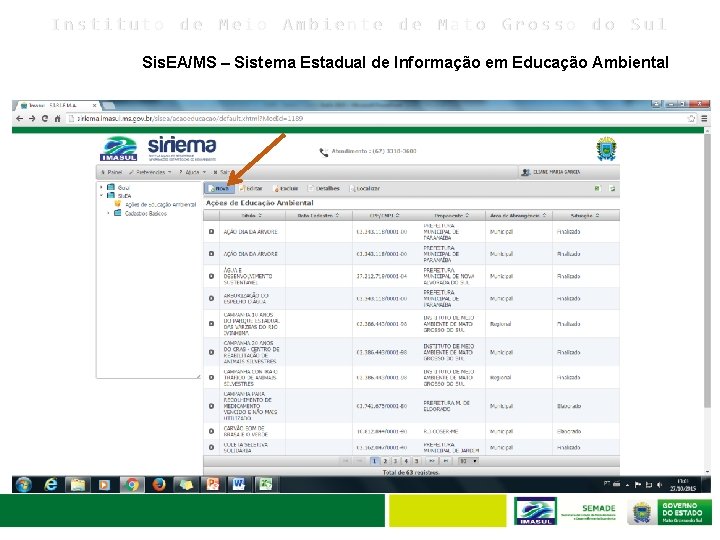The image size is (720, 540).
Task: Click the Novo toolbar button
Action: [x=219, y=188]
